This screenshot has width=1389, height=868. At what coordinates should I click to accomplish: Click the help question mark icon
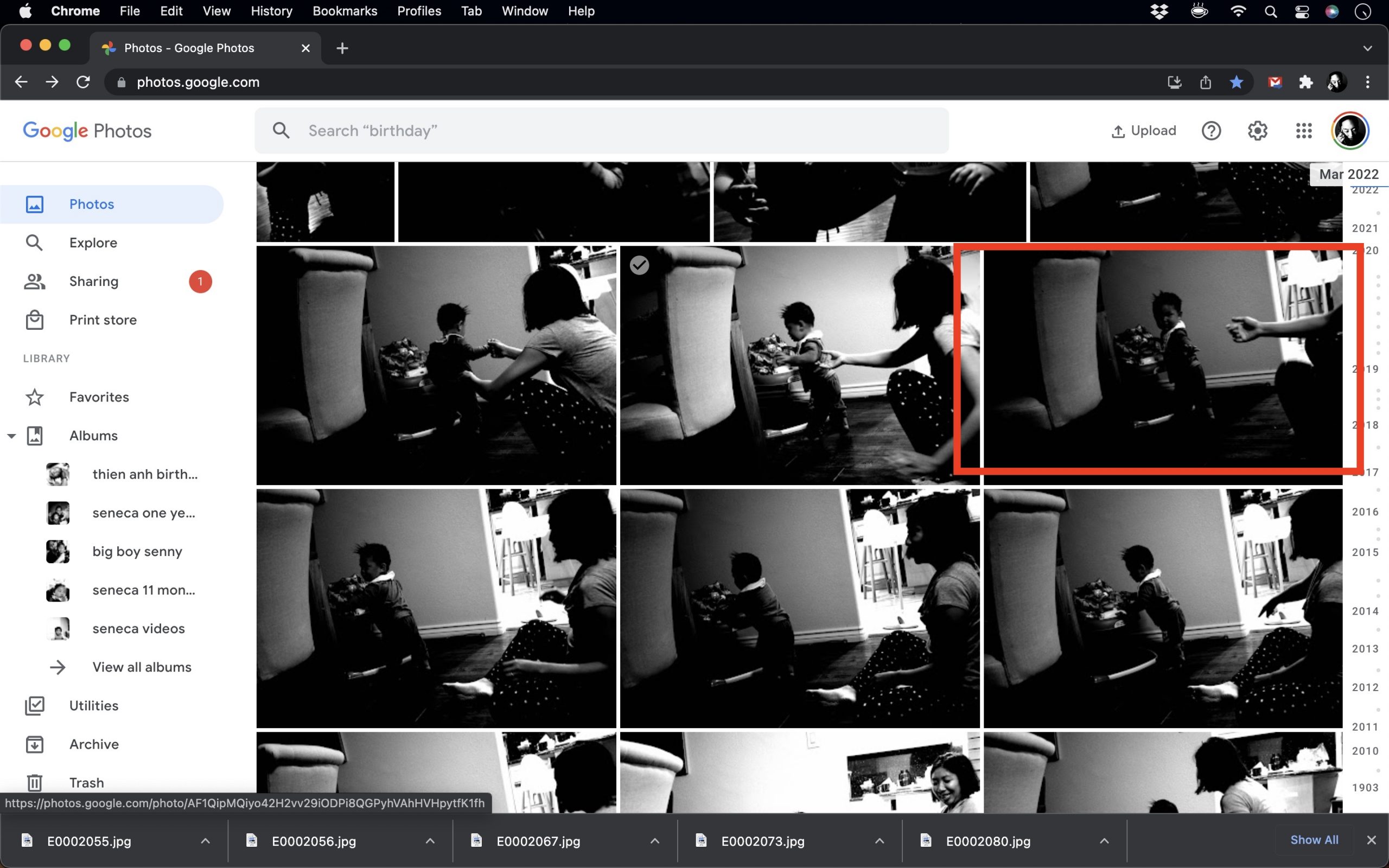click(1211, 131)
